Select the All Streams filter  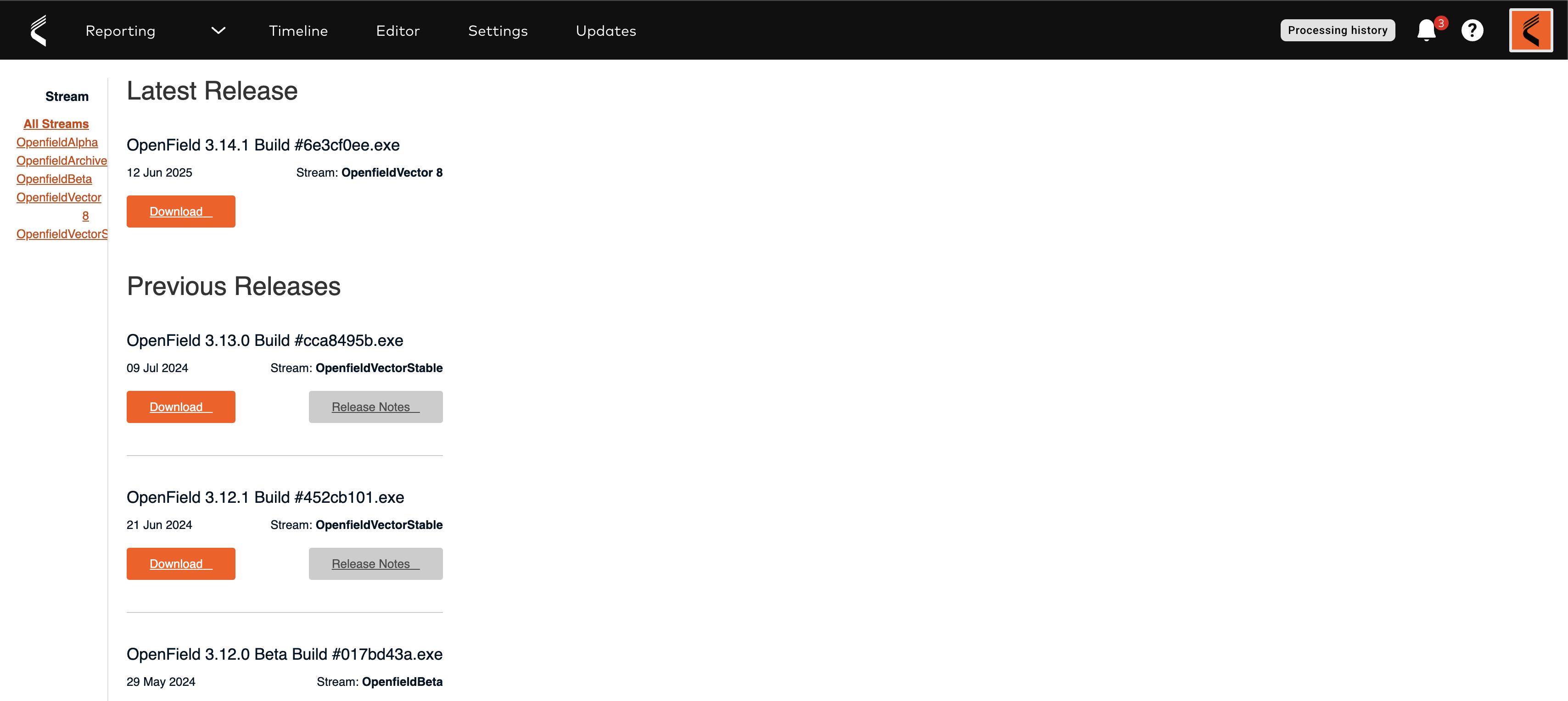[56, 123]
